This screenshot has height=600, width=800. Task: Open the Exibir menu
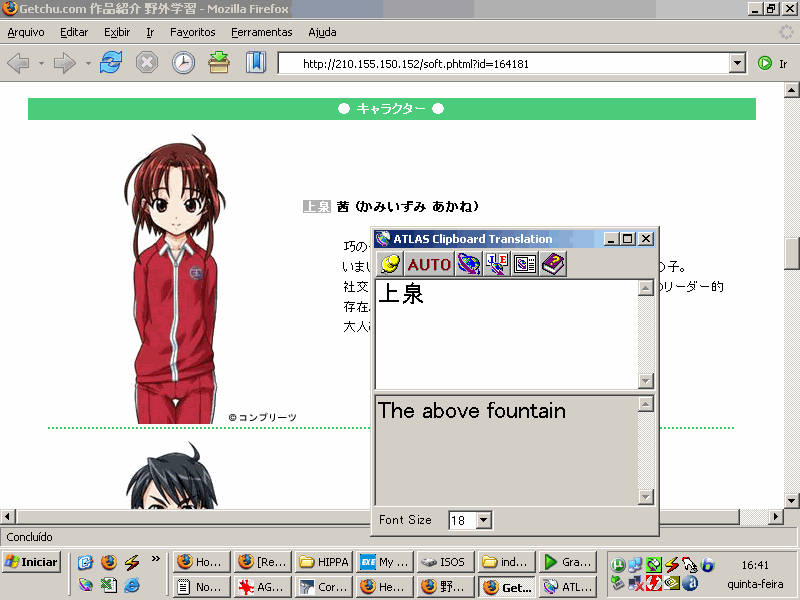[117, 33]
